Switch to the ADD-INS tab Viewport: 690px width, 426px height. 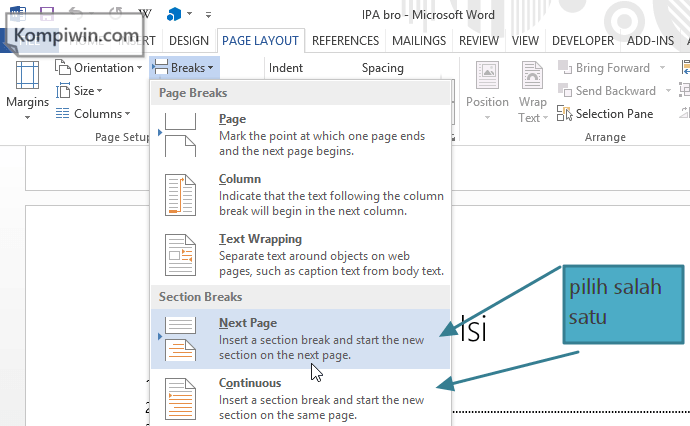coord(650,41)
